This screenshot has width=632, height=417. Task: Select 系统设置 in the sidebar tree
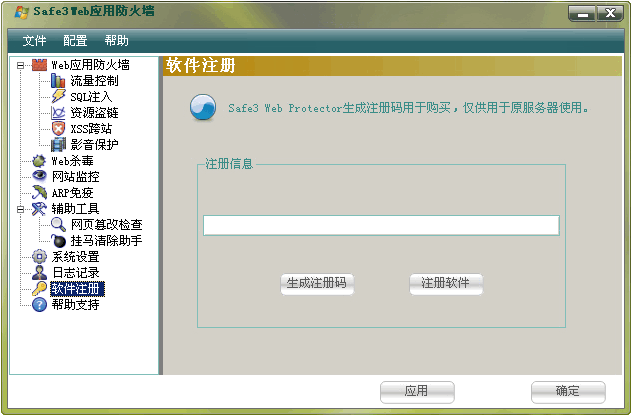(75, 257)
